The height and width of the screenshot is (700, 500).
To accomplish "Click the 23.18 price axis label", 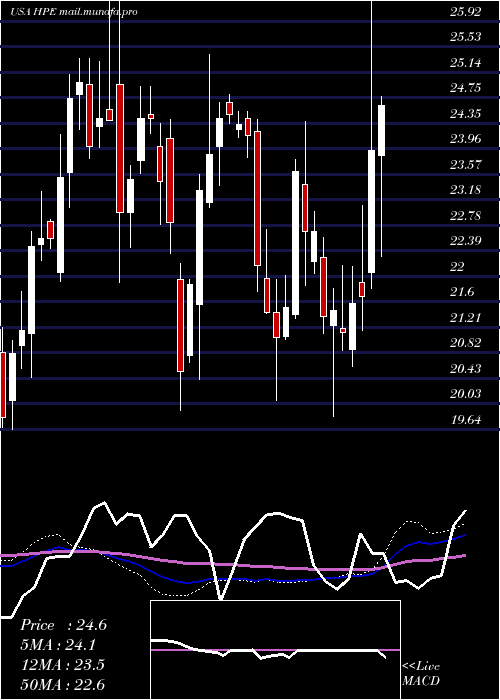I will (466, 190).
